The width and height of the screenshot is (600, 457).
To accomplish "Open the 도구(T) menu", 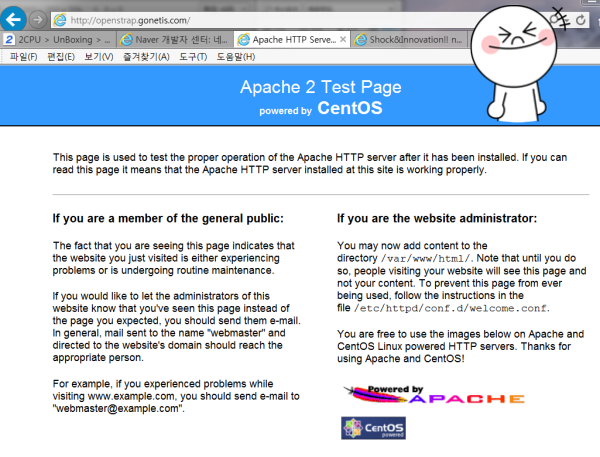I will 193,57.
